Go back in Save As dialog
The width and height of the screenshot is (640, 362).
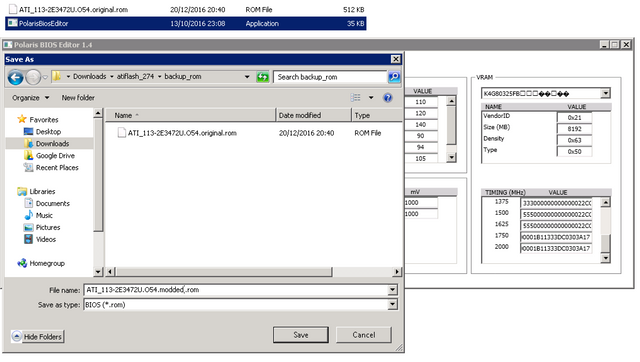(x=16, y=77)
